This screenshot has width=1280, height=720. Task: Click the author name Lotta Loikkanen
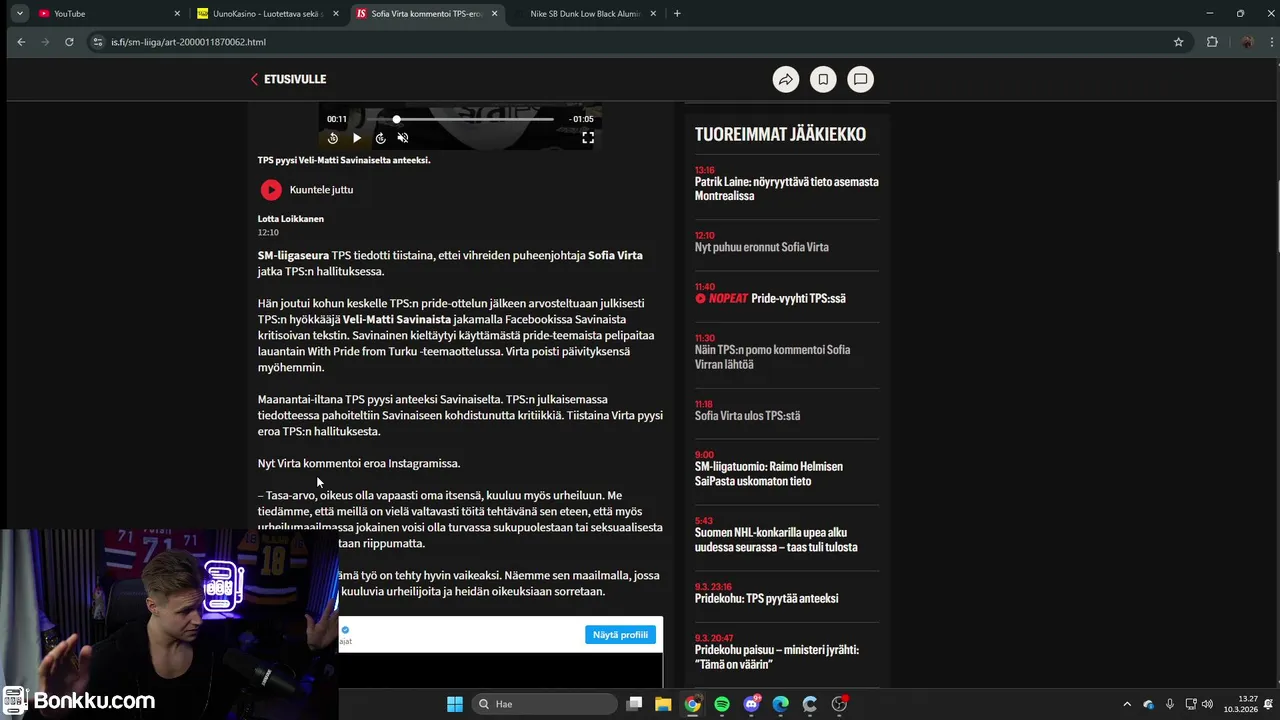pos(291,218)
